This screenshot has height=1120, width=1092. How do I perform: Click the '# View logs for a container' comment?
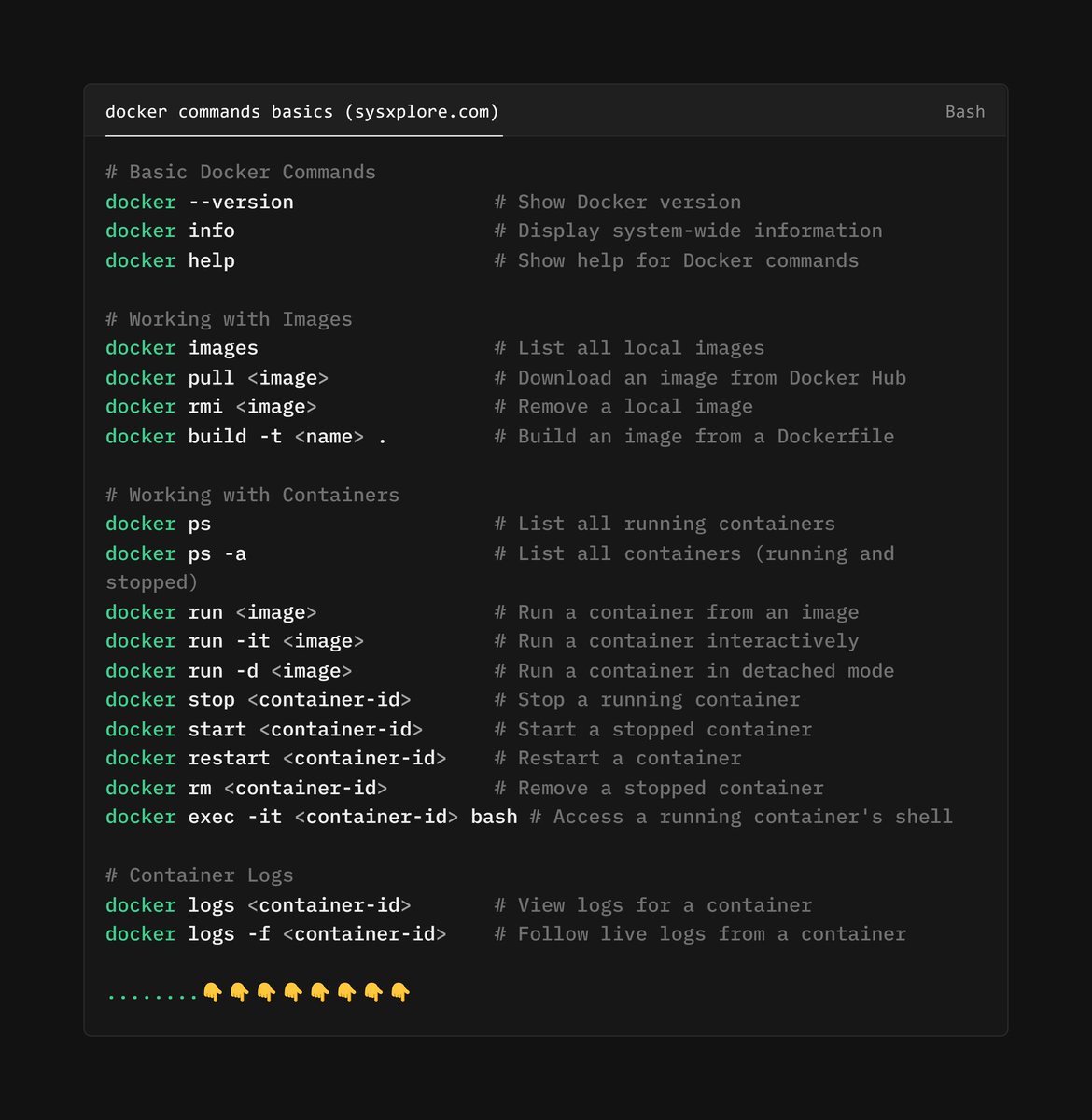pyautogui.click(x=653, y=905)
